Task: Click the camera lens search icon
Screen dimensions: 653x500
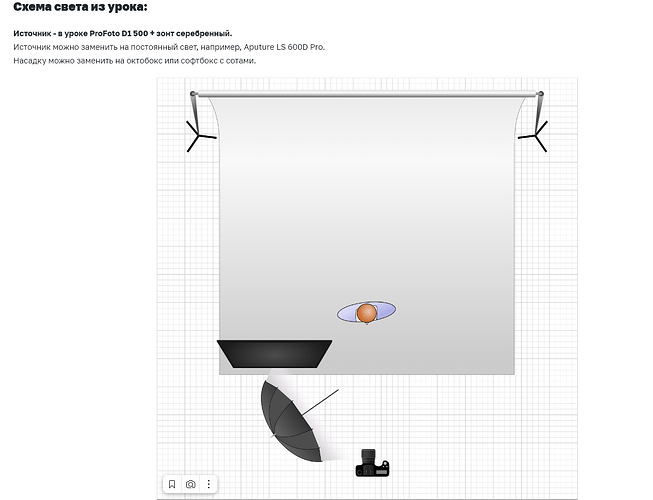Action: coord(190,484)
